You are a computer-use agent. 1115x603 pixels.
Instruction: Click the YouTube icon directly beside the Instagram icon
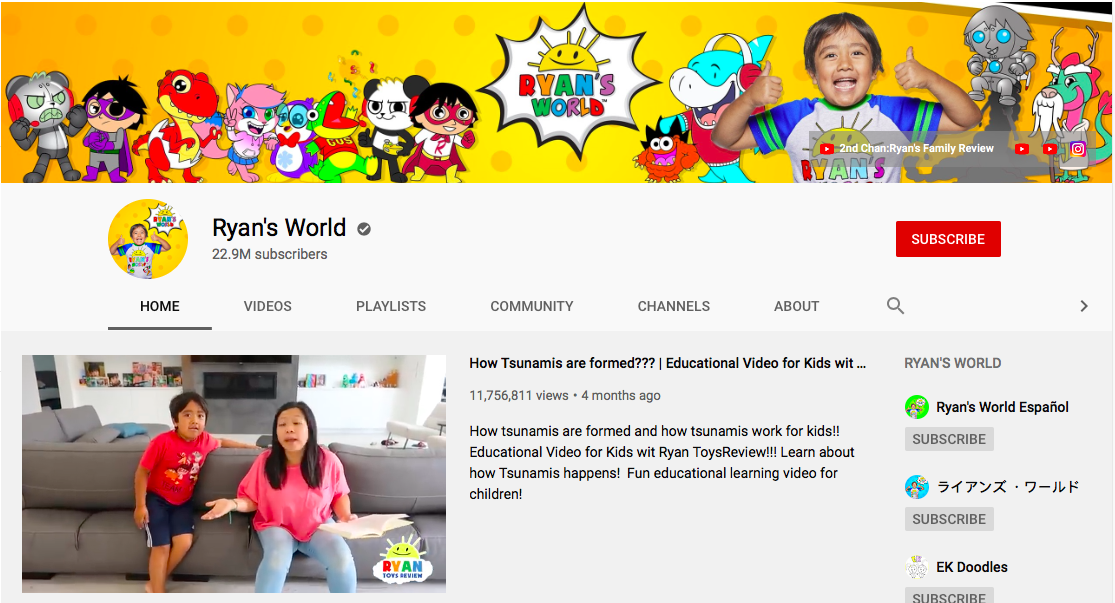tap(1050, 149)
